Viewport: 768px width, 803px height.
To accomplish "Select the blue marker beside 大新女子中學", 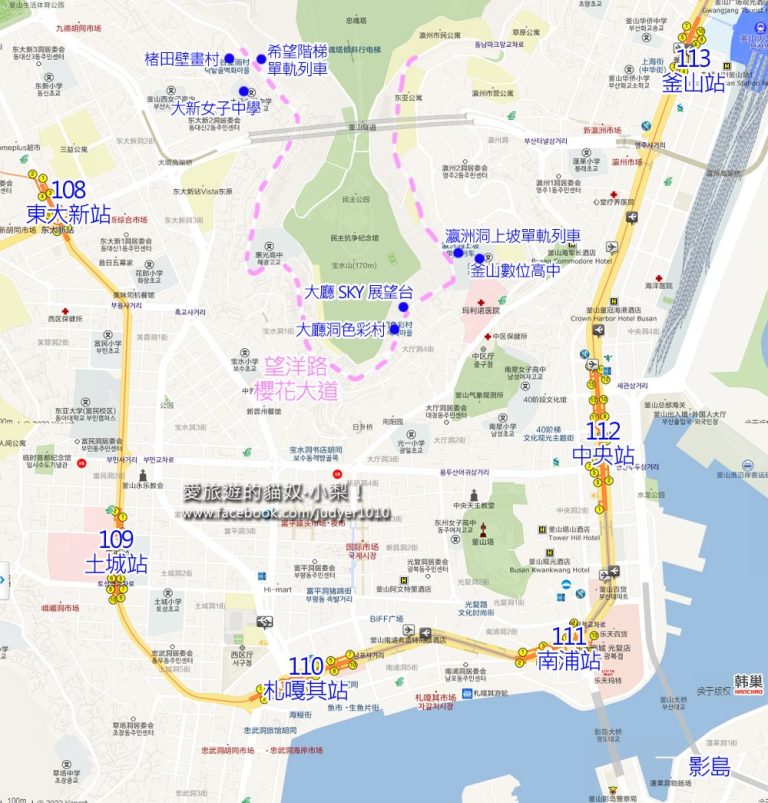I will pos(242,92).
